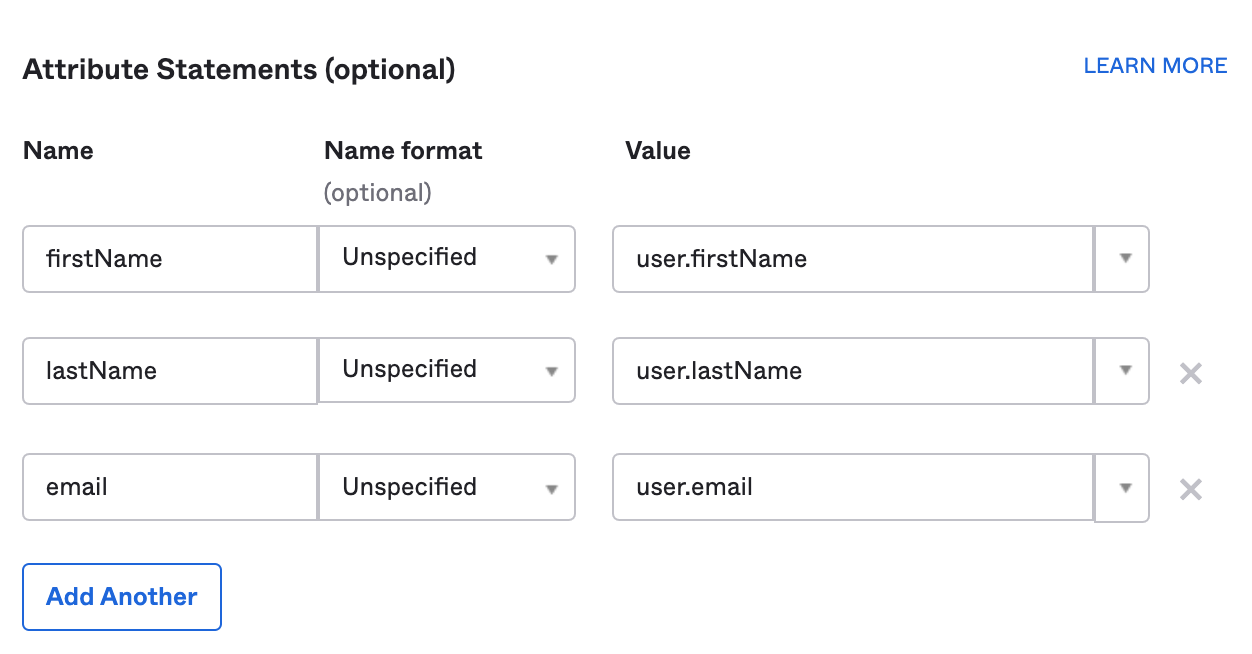
Task: Click the Name column label
Action: point(58,151)
